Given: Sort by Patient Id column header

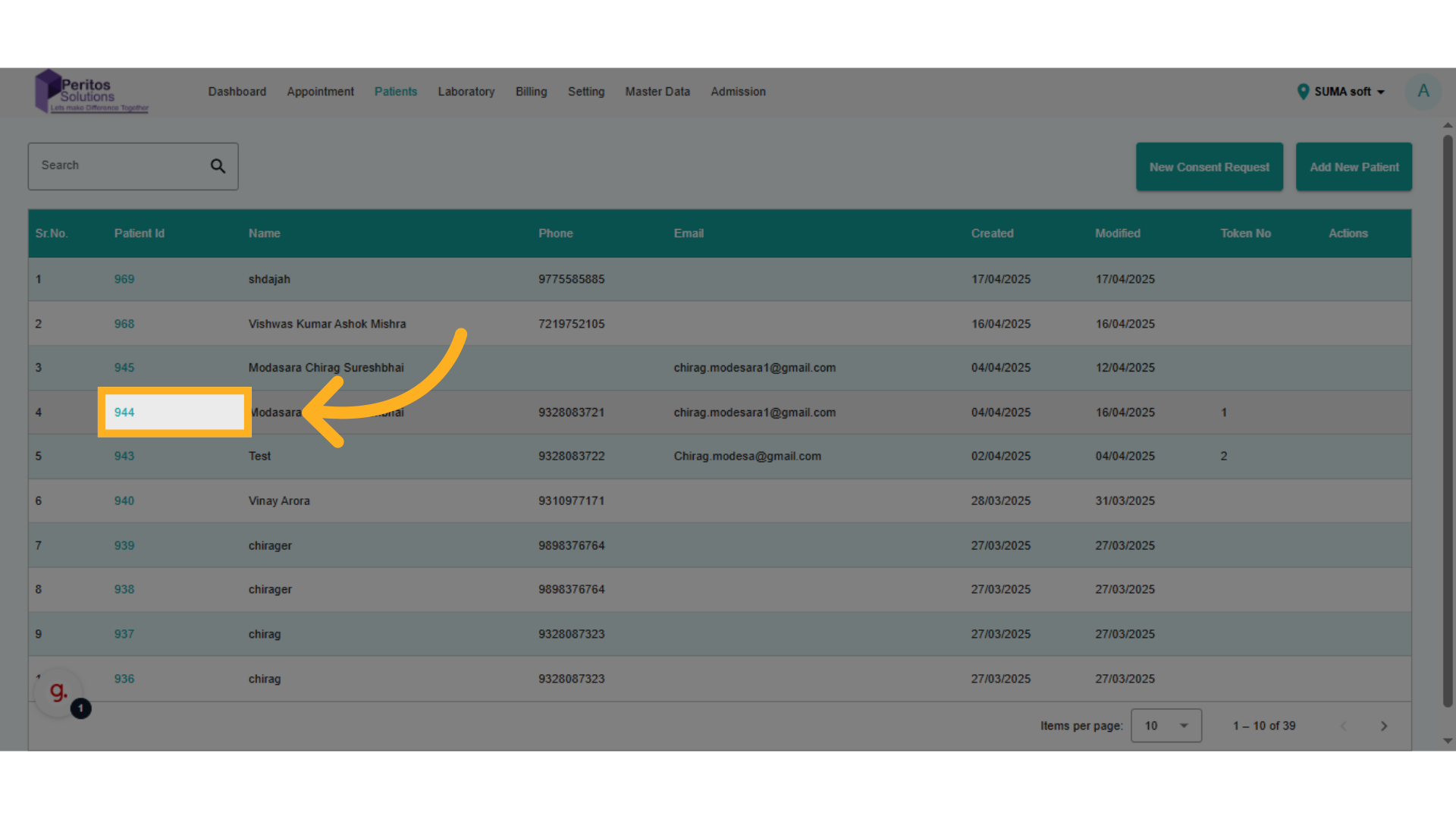Looking at the screenshot, I should click(140, 234).
